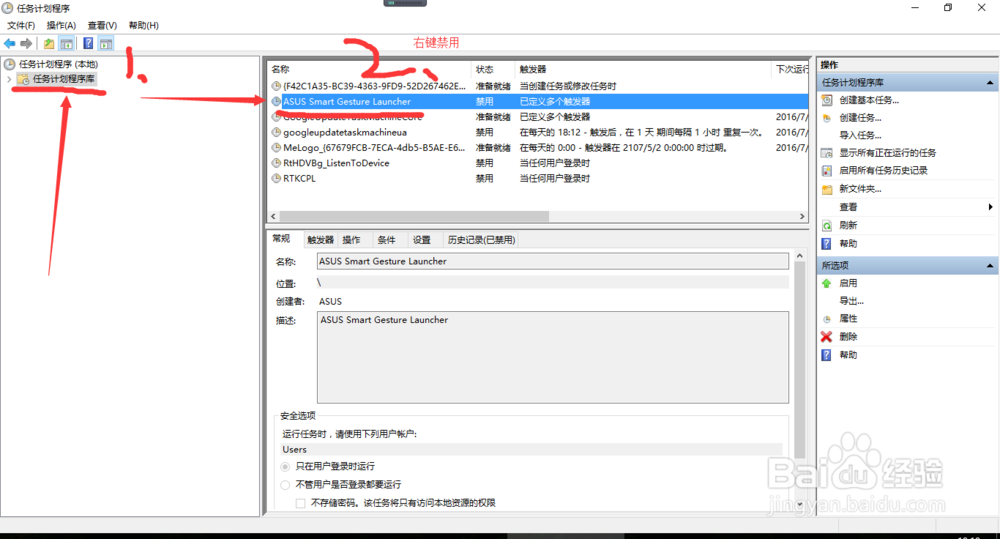Click the 创建任务 icon in Actions pane
This screenshot has height=539, width=1000.
pyautogui.click(x=827, y=118)
